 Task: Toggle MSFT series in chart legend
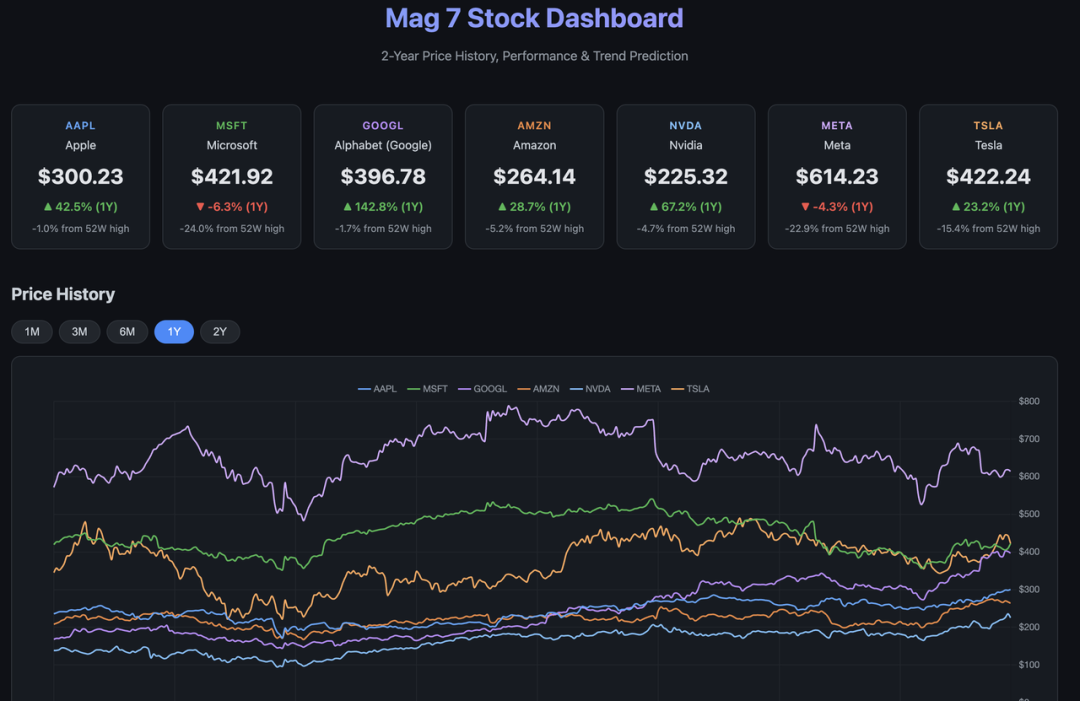click(428, 389)
